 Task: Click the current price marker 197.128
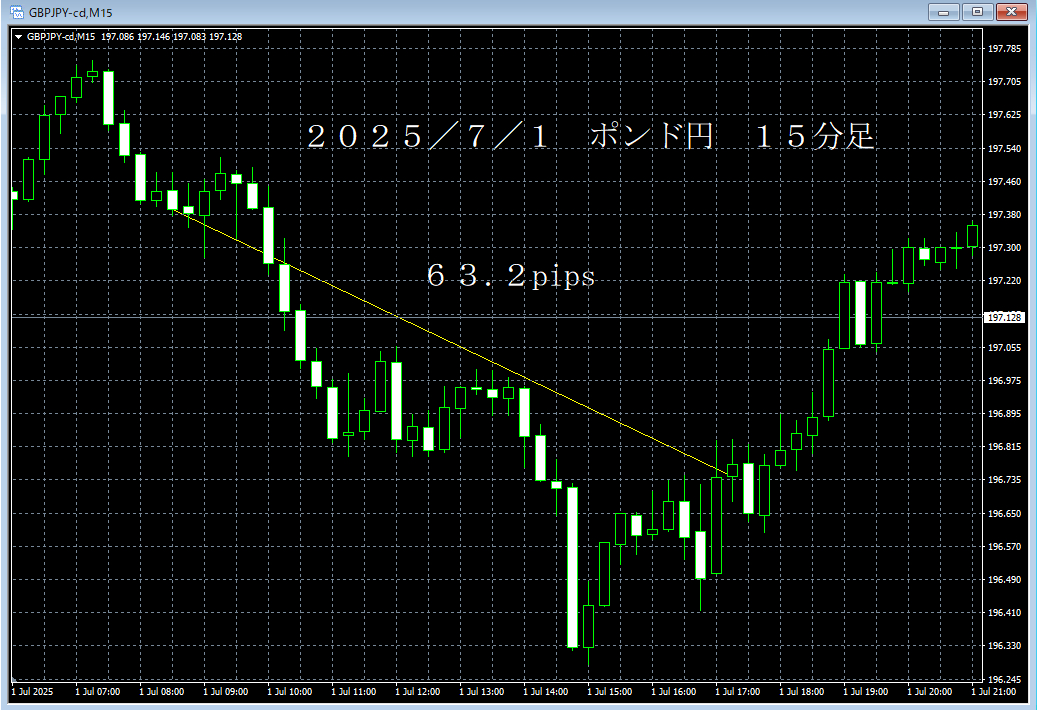(x=1003, y=317)
